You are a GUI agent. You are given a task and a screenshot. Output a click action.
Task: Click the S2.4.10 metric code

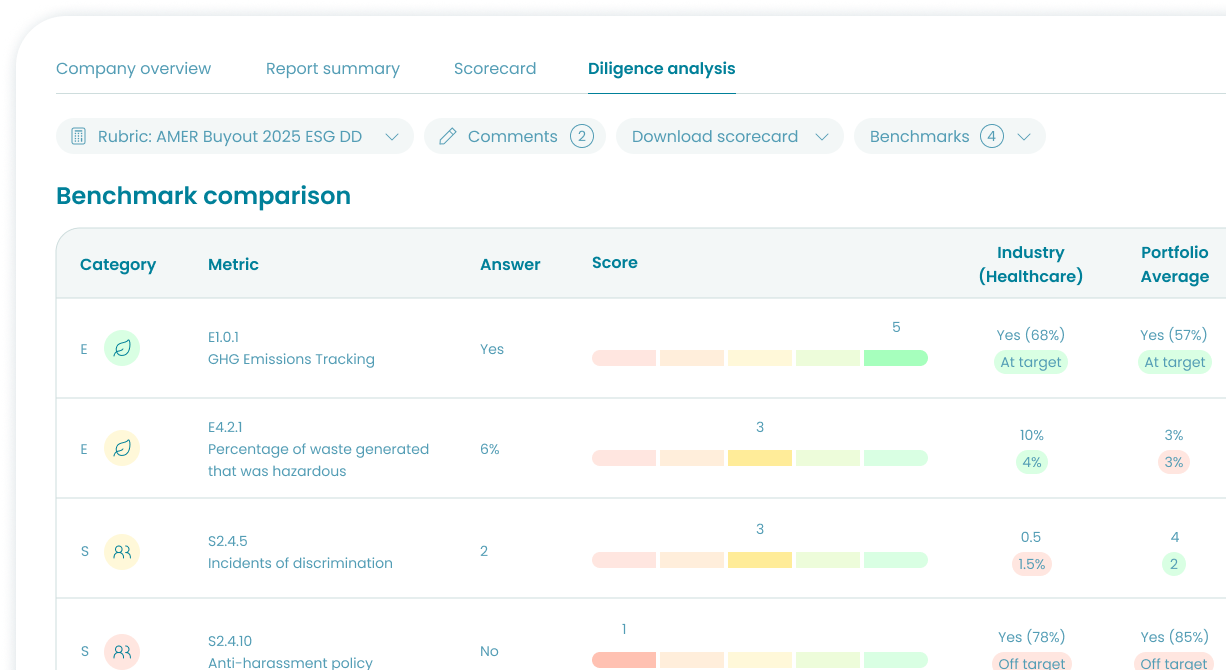[x=230, y=641]
